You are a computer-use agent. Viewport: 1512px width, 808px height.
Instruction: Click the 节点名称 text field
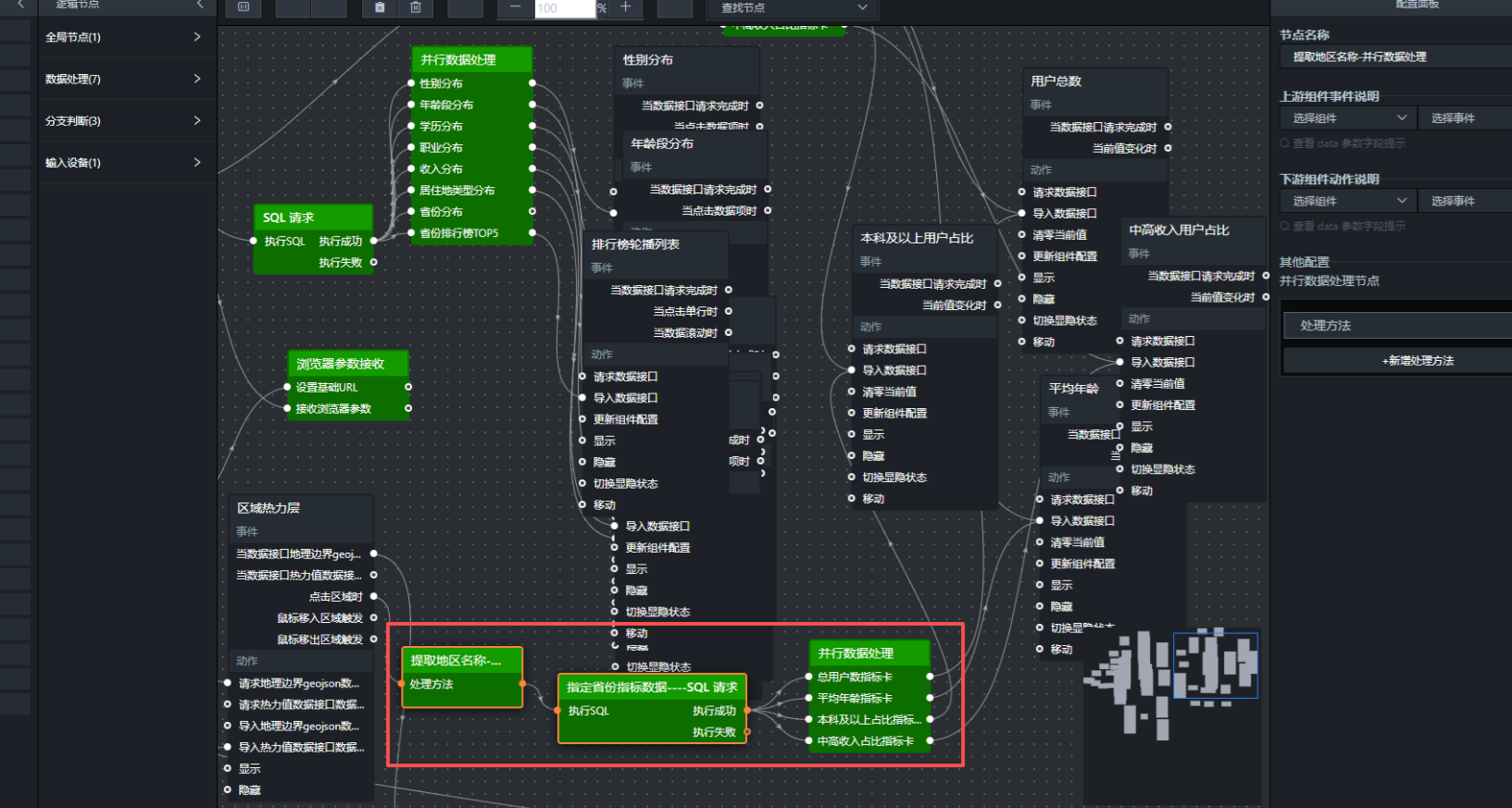click(x=1396, y=56)
